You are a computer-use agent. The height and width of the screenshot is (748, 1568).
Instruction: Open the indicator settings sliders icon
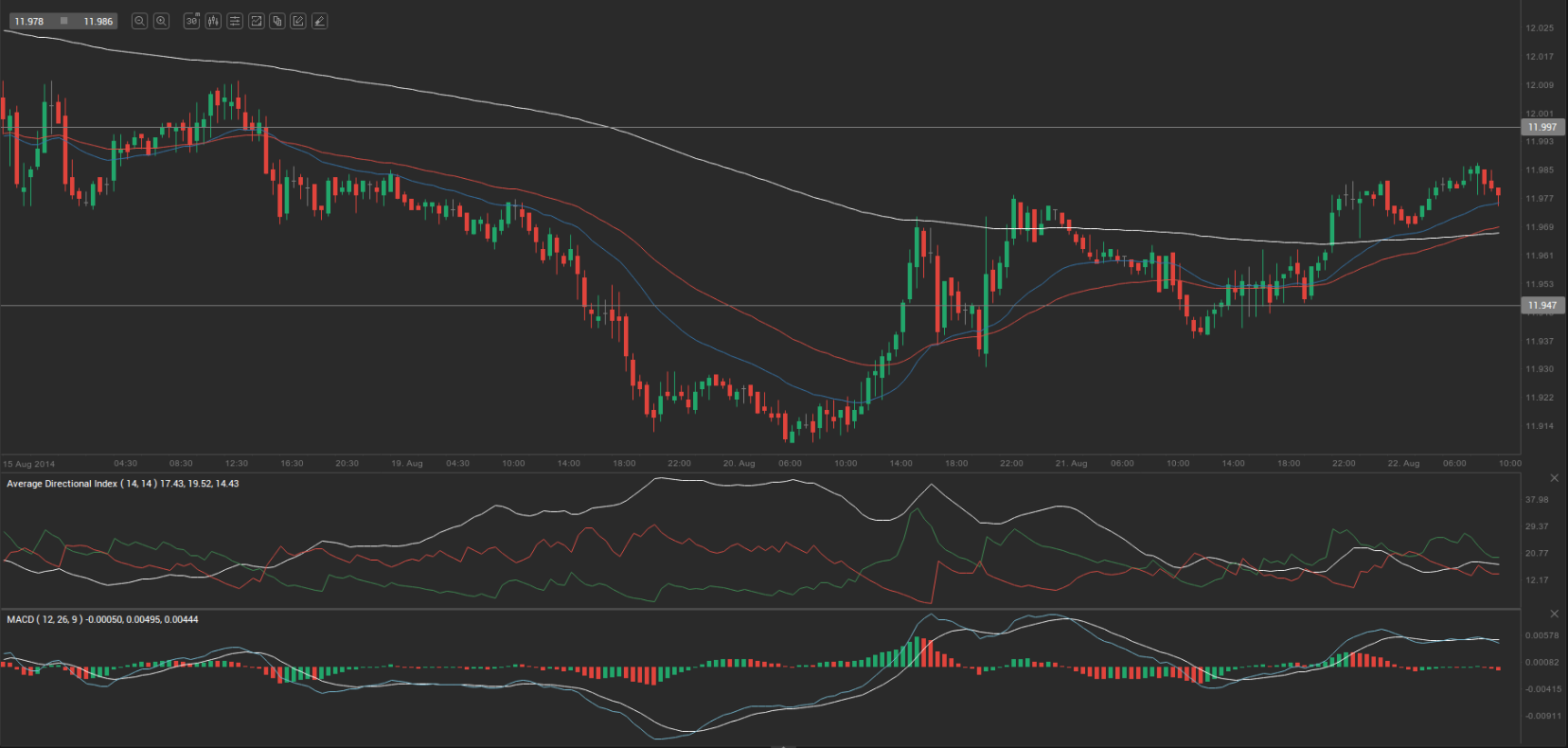[x=235, y=21]
